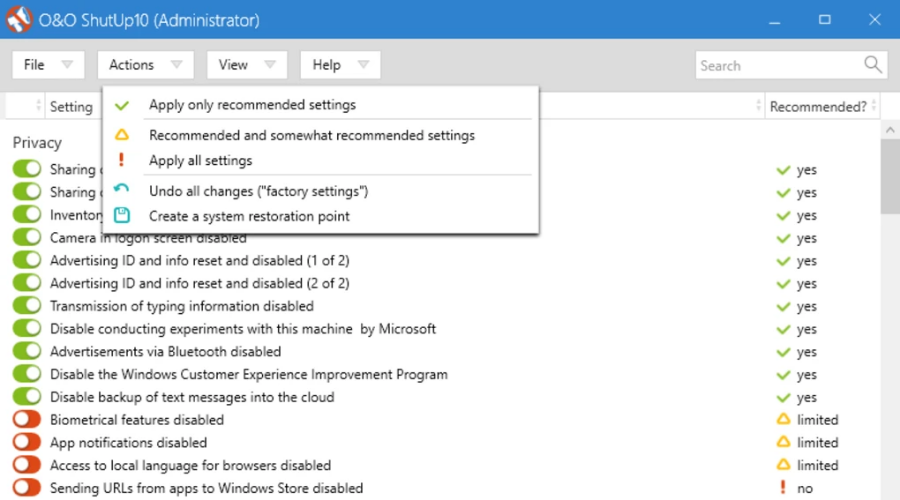Toggle Disable backup of text messages switch
Viewport: 900px width, 500px height.
tap(27, 396)
